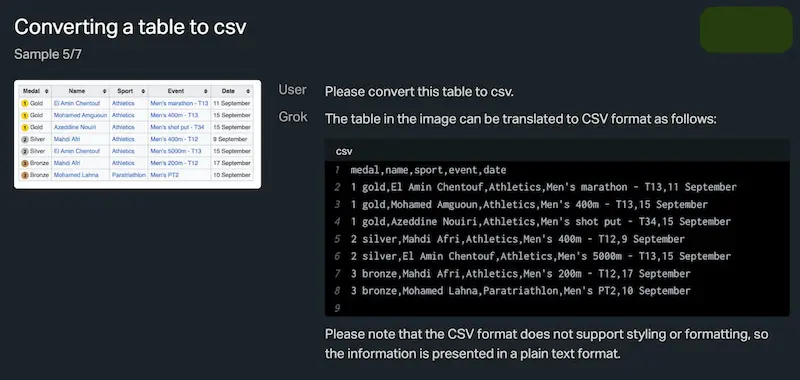
Task: Click the csv label on code block header
Action: 344,152
